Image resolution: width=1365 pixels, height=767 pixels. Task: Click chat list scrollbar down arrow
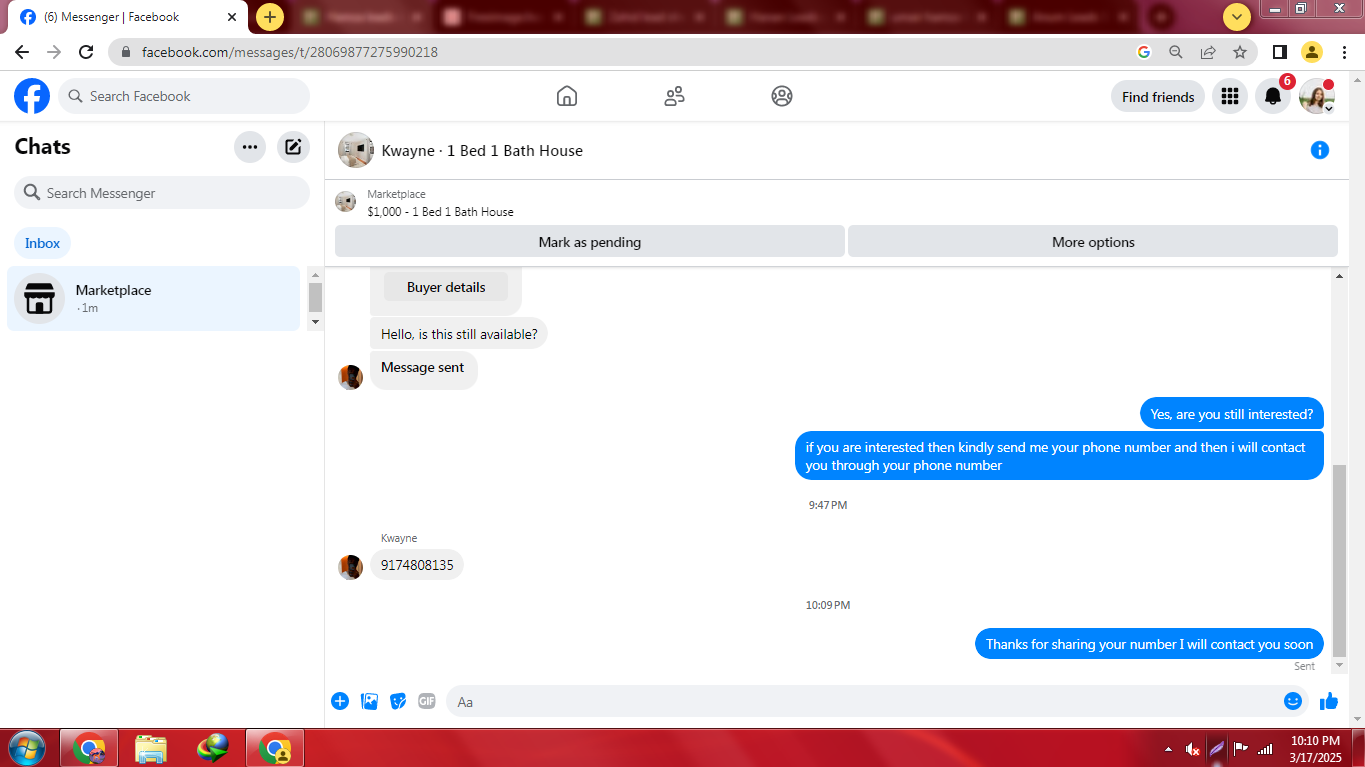pos(315,322)
